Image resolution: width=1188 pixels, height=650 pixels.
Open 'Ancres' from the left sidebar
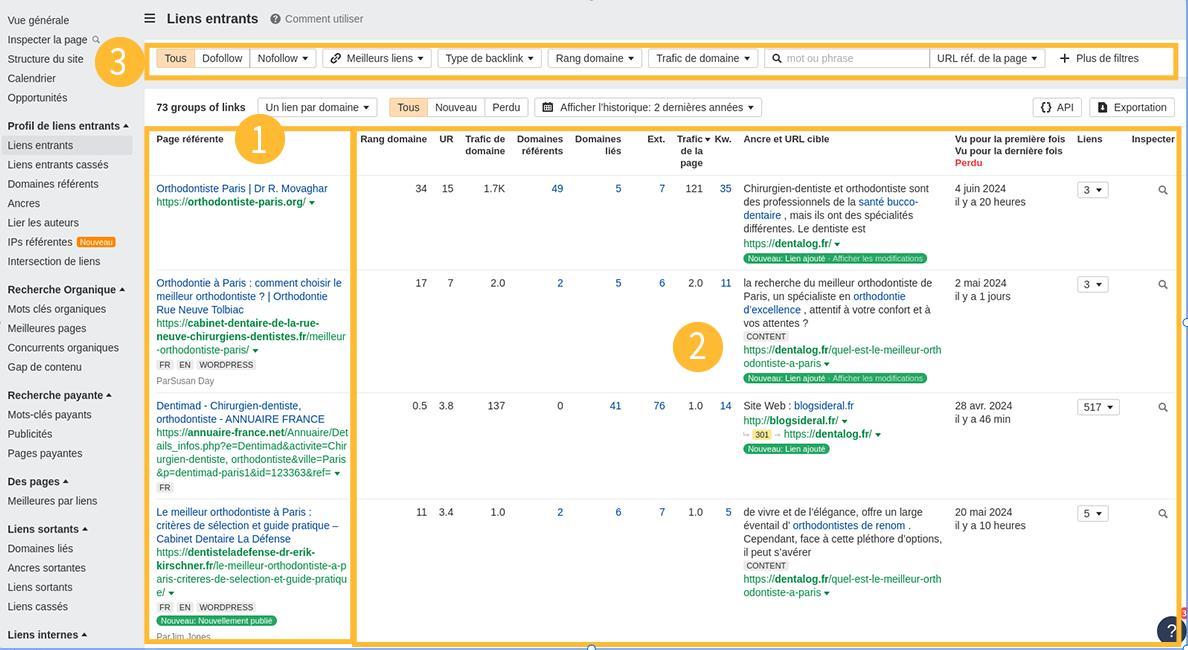26,202
